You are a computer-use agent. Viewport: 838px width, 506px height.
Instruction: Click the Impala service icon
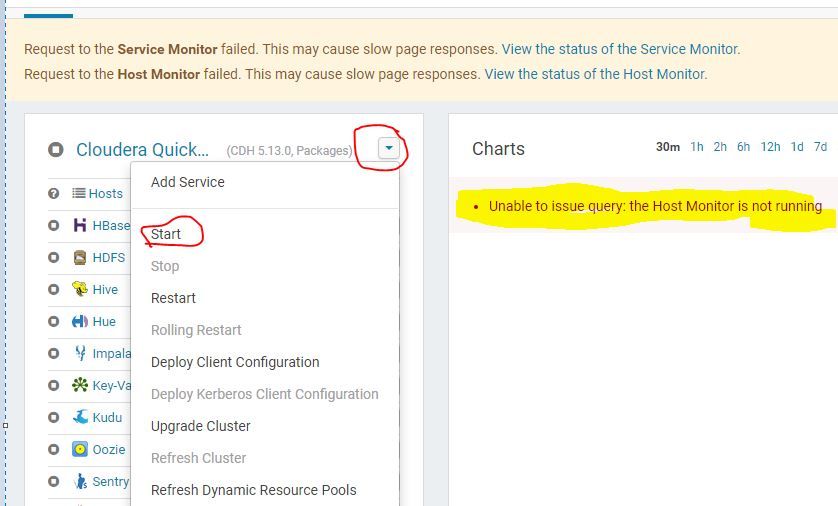coord(80,353)
